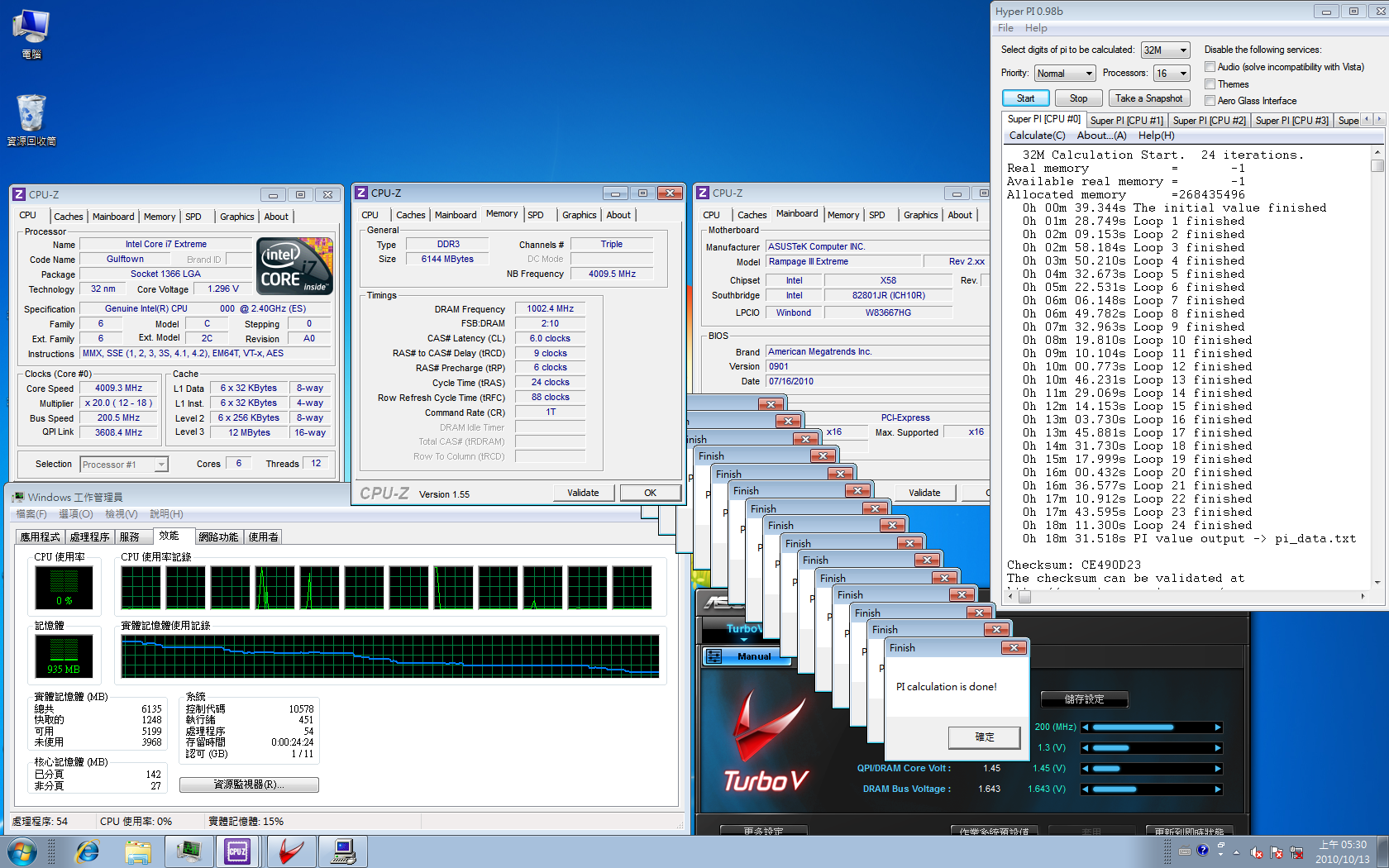This screenshot has width=1389, height=868.
Task: Click left arrow of 200 MHz BCLK slider
Action: tap(1085, 727)
